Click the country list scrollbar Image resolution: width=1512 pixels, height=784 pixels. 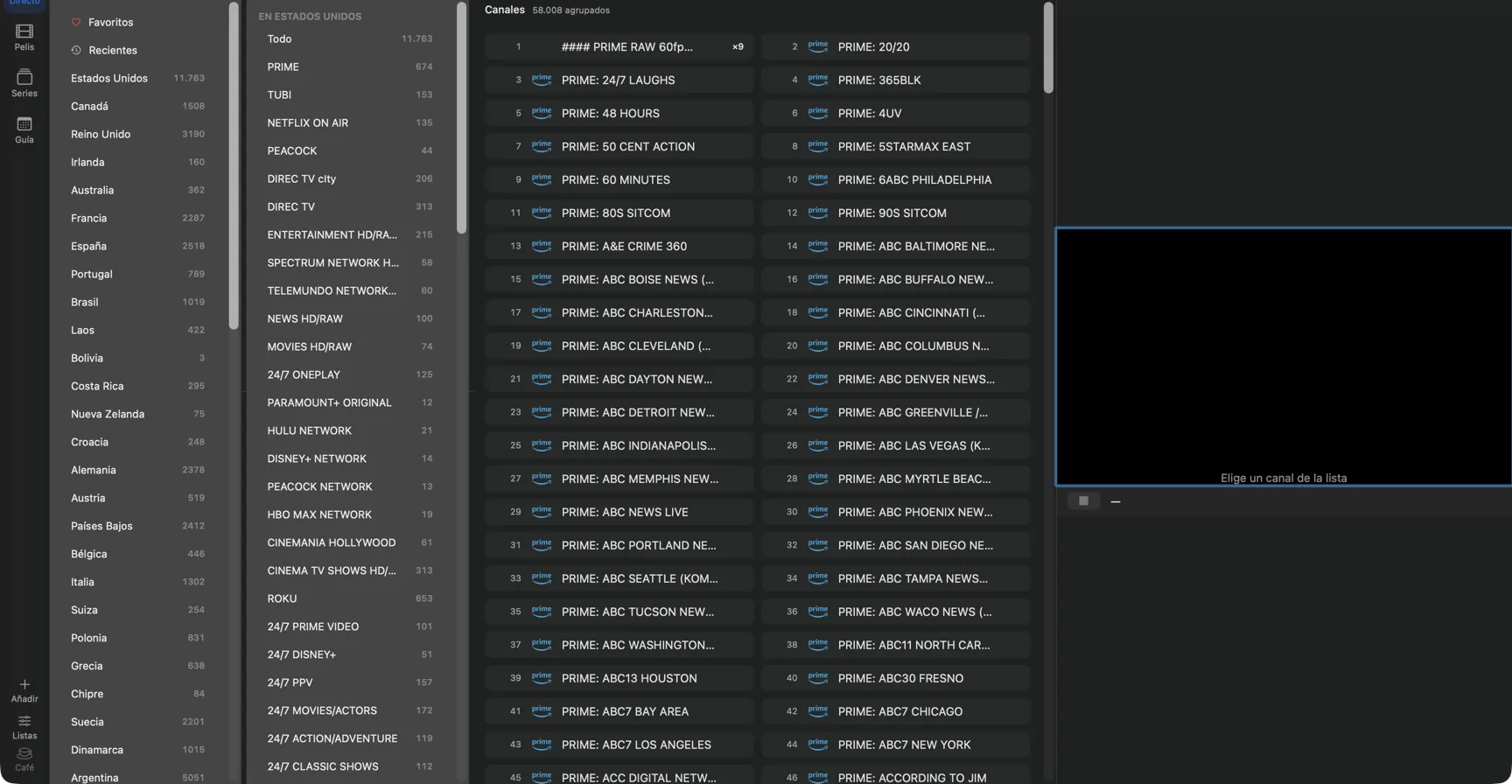234,166
